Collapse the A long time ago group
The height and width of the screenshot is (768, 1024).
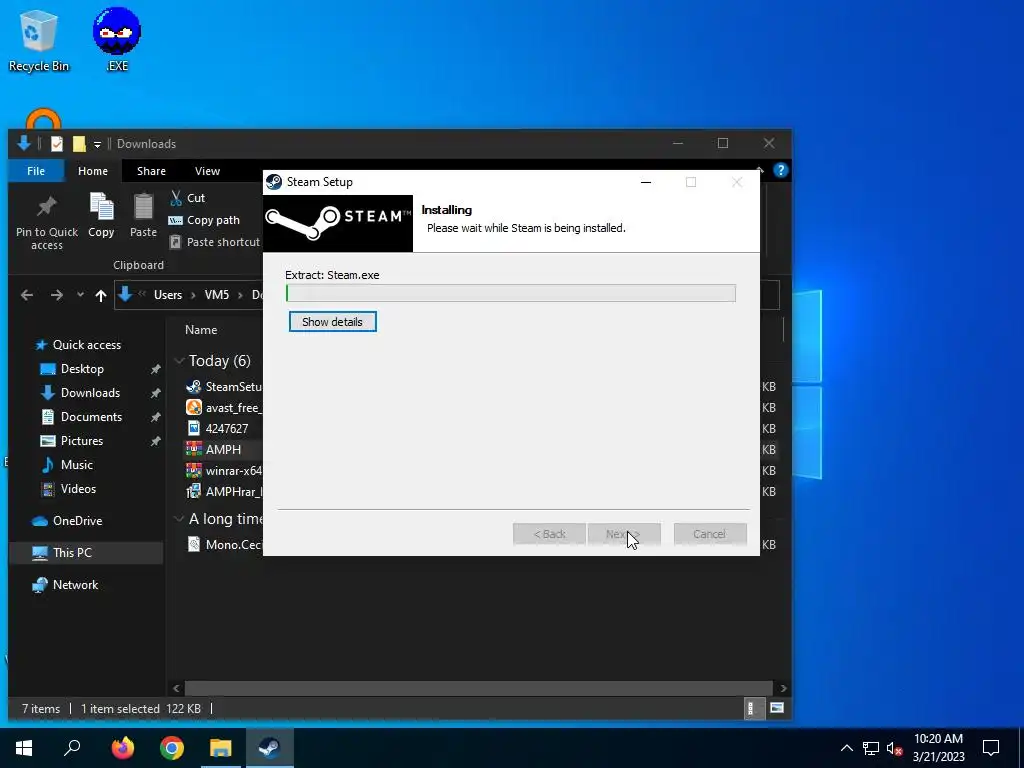pyautogui.click(x=179, y=519)
